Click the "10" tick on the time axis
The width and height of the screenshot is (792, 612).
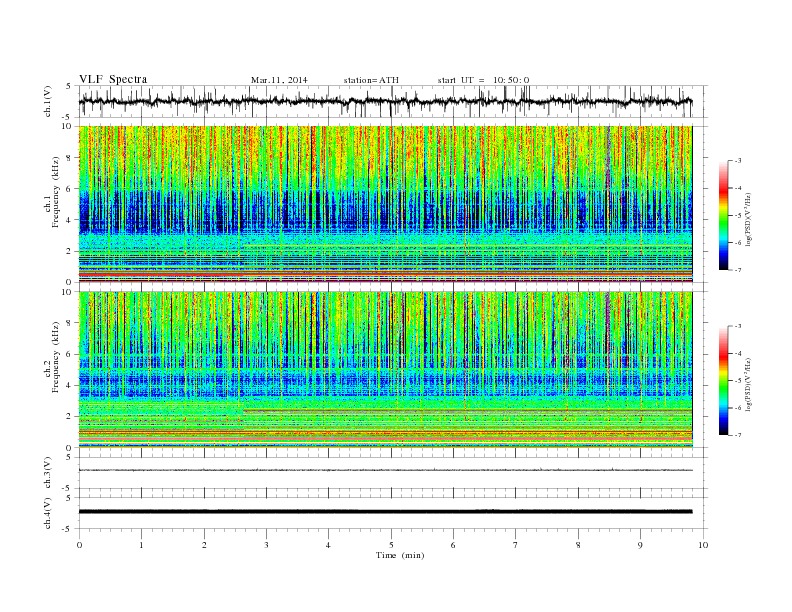(703, 545)
